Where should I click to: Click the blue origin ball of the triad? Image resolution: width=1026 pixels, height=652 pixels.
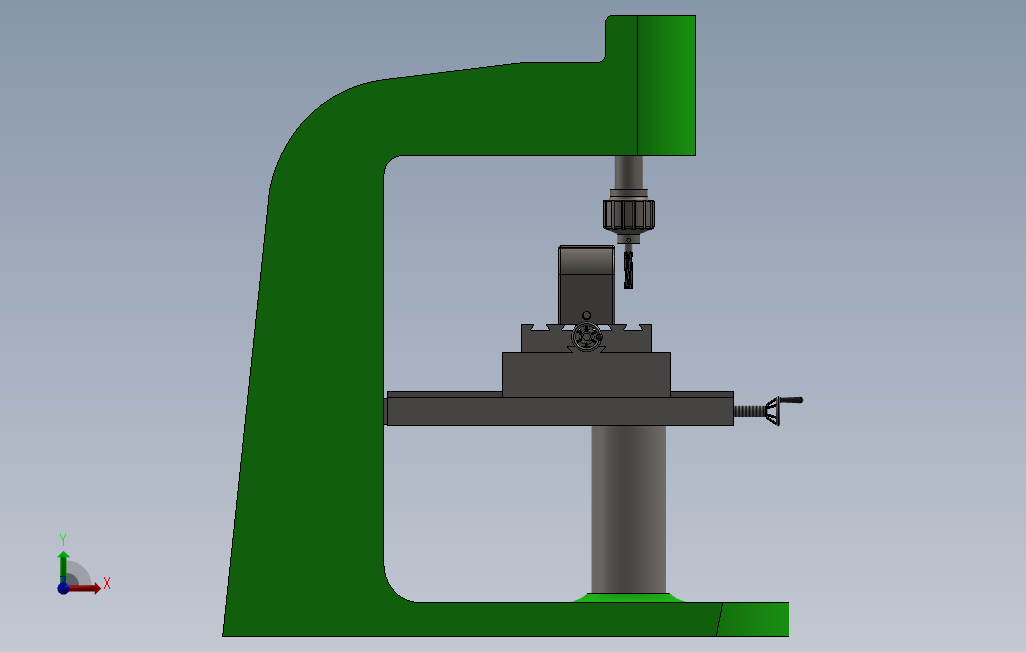click(x=63, y=588)
